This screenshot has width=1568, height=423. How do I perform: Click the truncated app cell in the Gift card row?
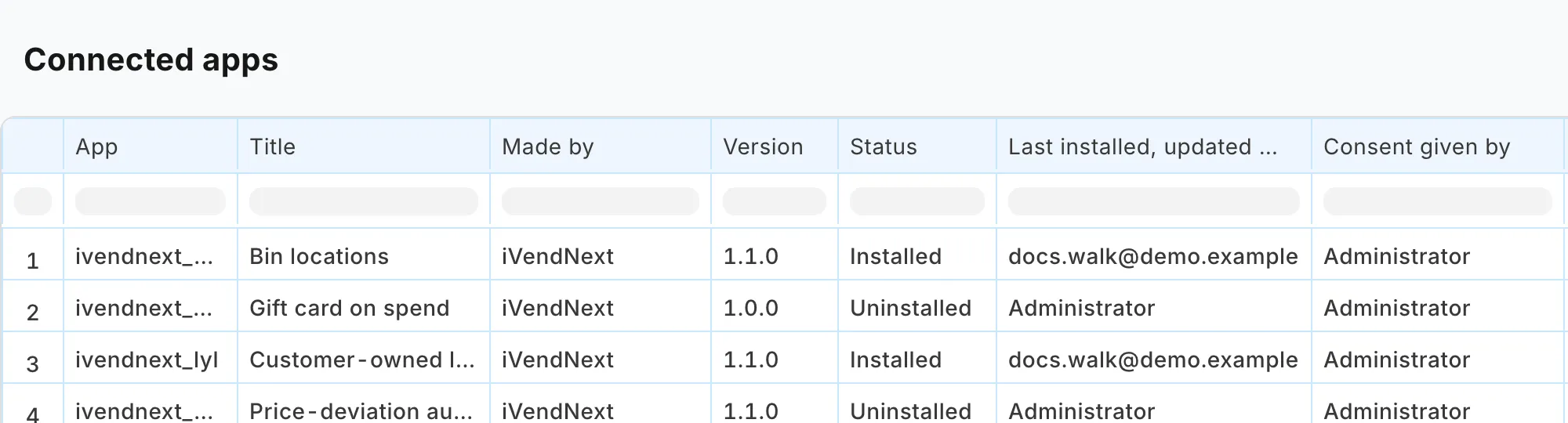150,308
